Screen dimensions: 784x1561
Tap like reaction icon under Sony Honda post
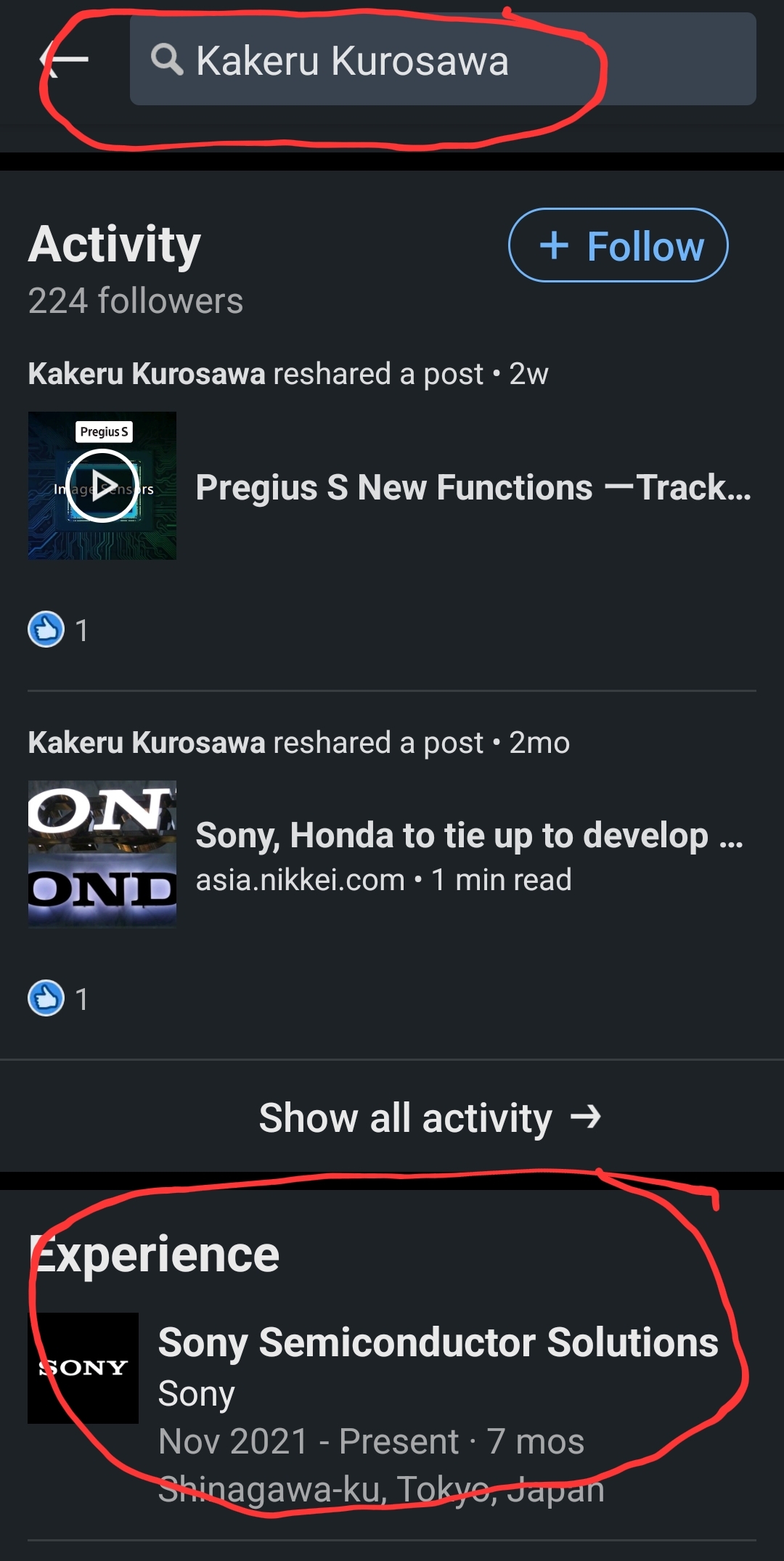[46, 998]
